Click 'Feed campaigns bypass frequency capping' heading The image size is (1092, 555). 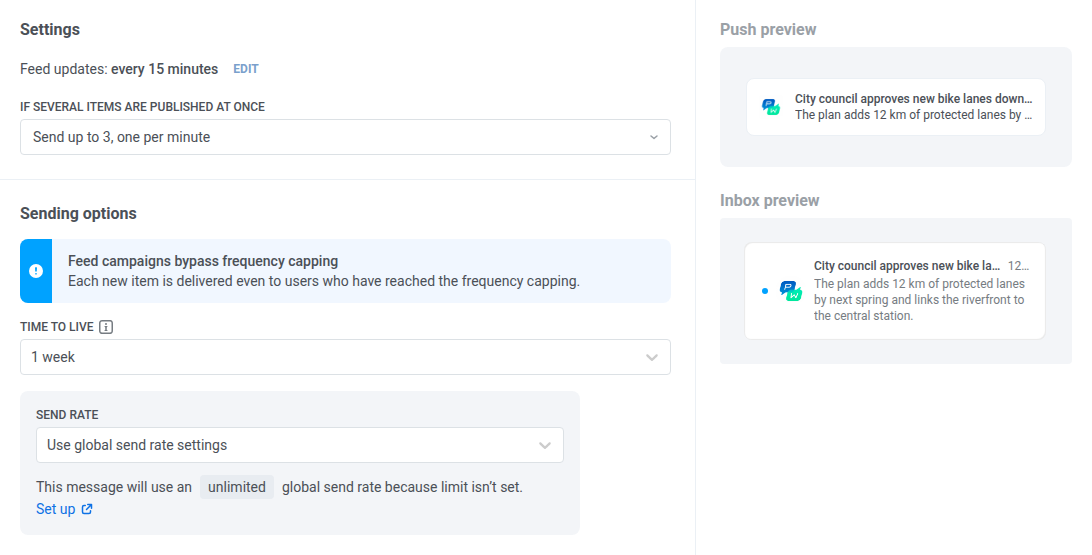coord(203,261)
